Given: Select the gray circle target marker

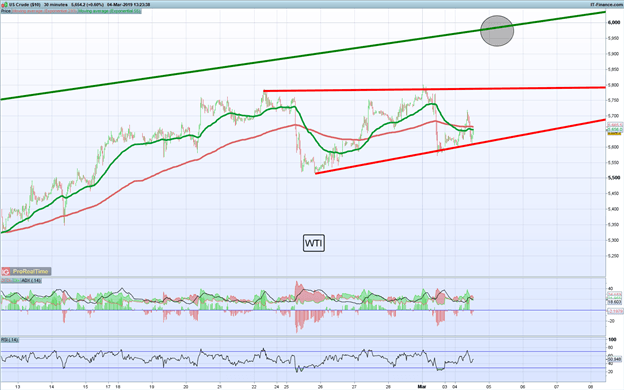Looking at the screenshot, I should pyautogui.click(x=497, y=31).
